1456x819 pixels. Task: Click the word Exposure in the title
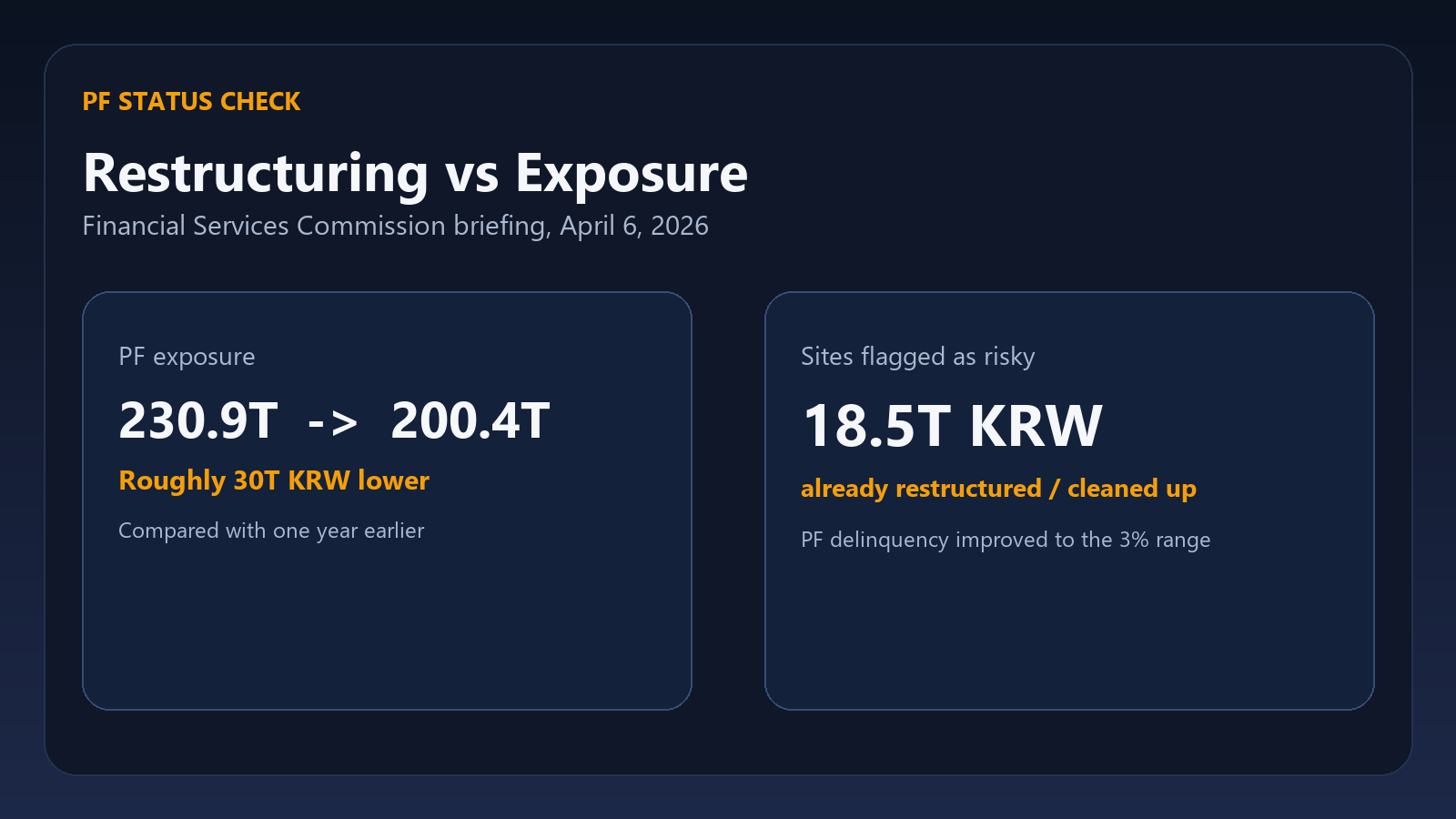click(x=632, y=173)
